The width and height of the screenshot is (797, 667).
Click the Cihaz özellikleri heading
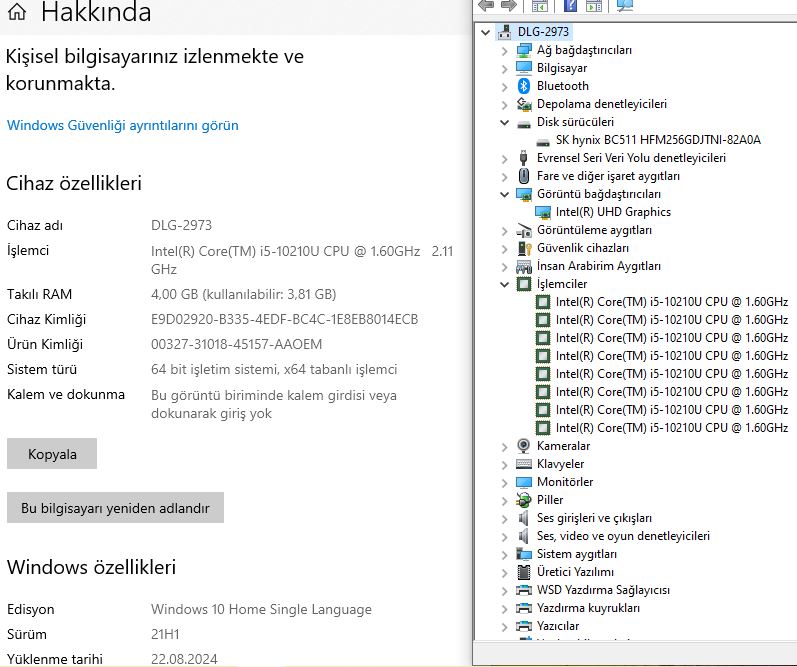click(74, 183)
